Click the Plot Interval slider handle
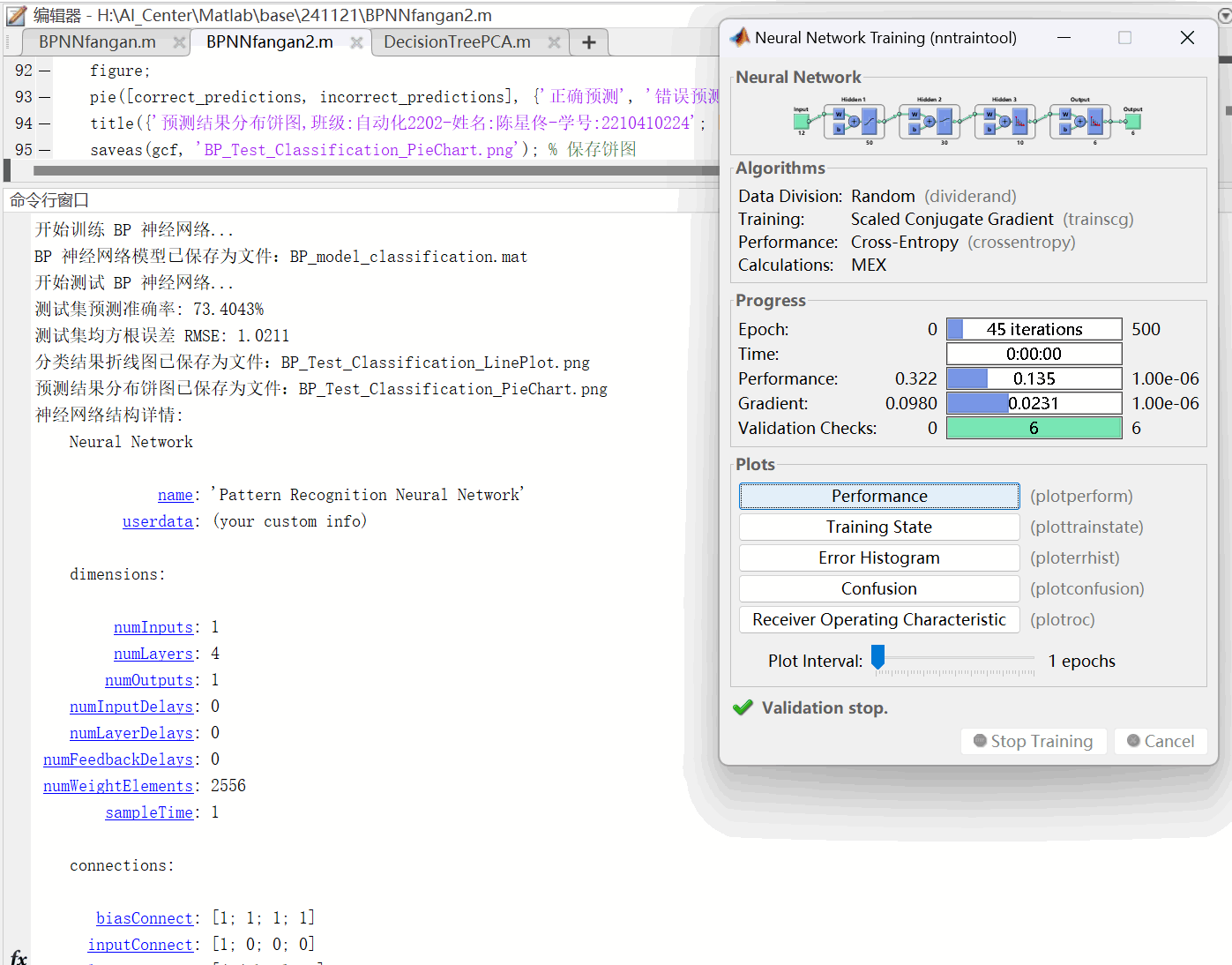Image resolution: width=1232 pixels, height=965 pixels. click(x=877, y=657)
